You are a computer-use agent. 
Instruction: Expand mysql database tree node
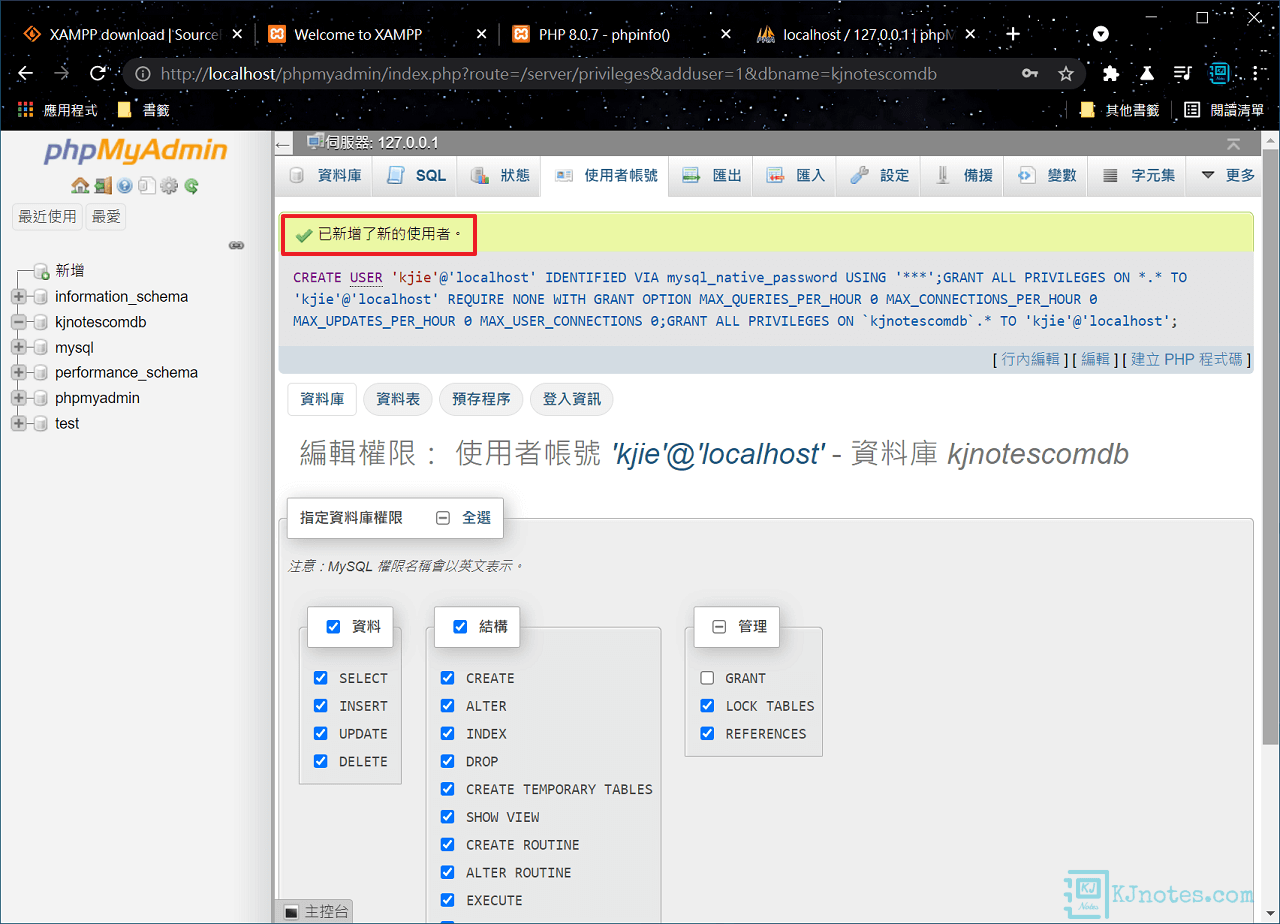click(x=19, y=348)
